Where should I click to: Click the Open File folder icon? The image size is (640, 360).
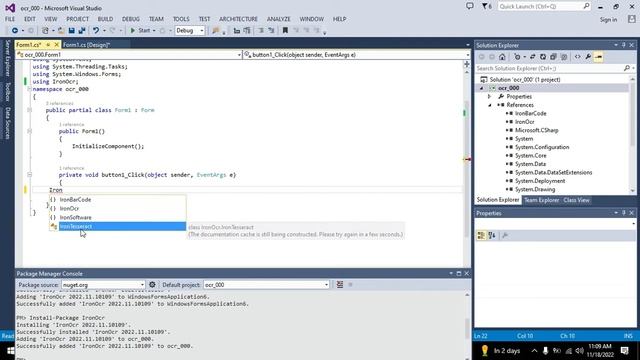coord(61,31)
